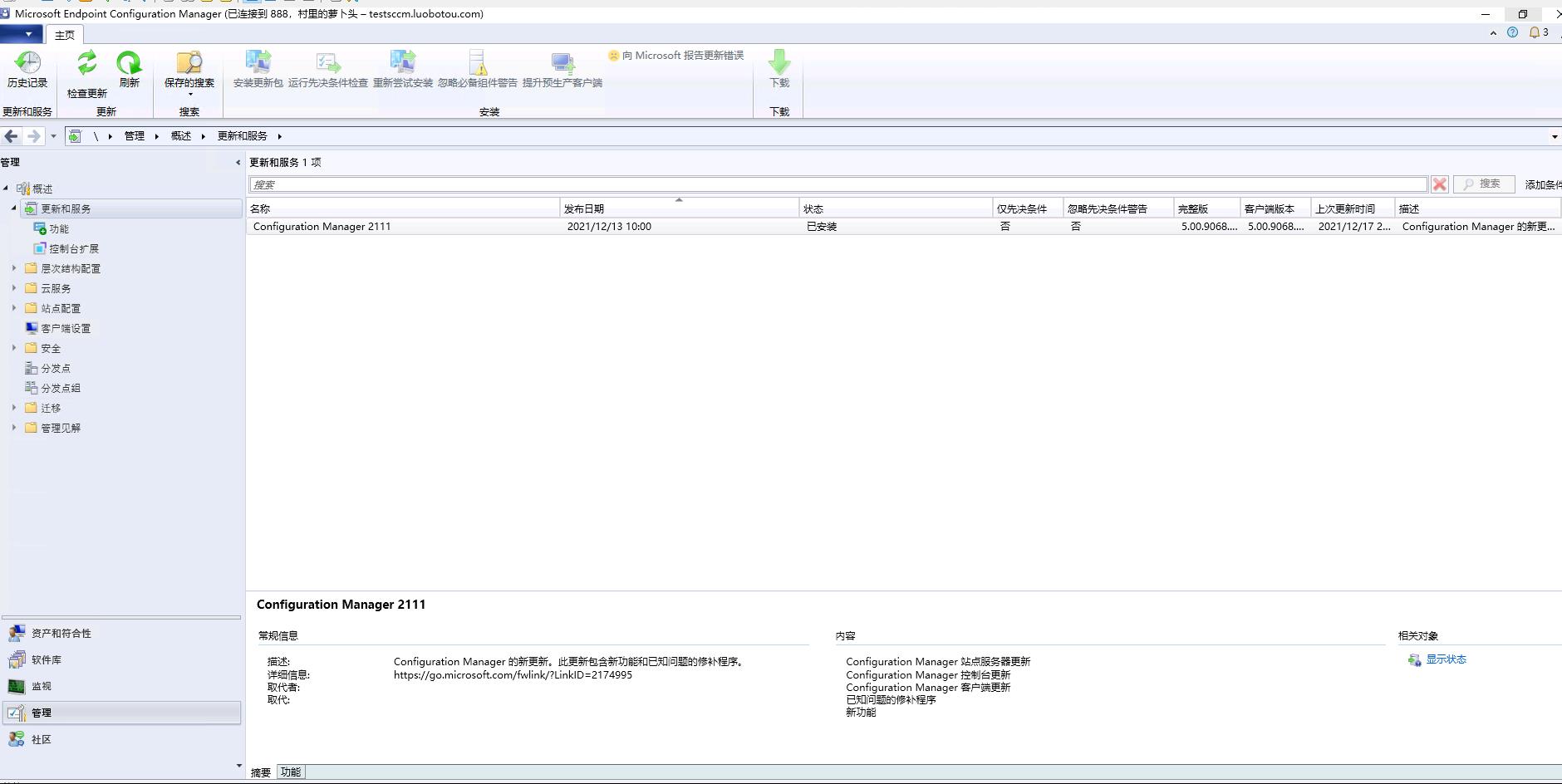Image resolution: width=1562 pixels, height=784 pixels.
Task: Click the workspace options dropdown arrow
Action: point(239,766)
